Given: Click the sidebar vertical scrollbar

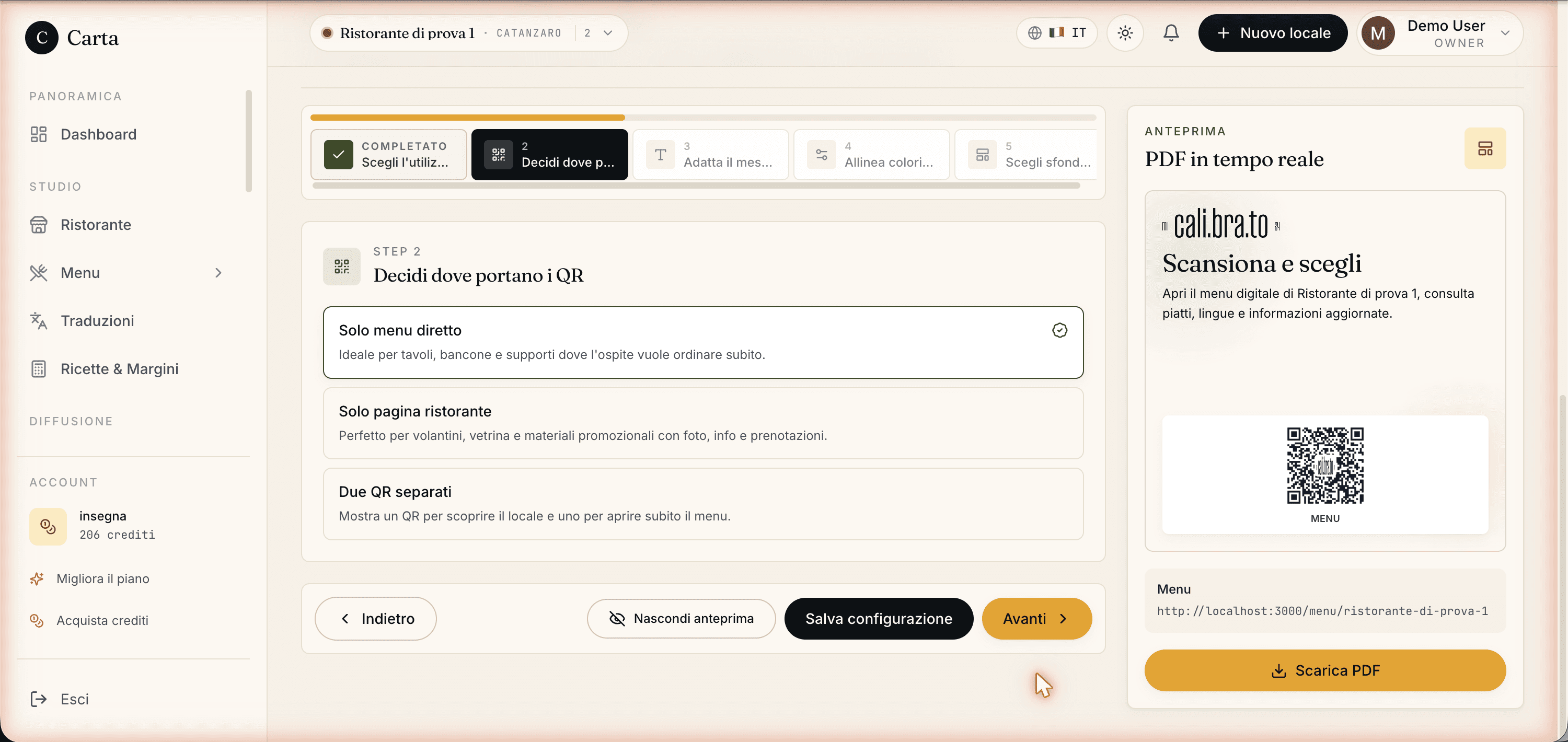Looking at the screenshot, I should [x=248, y=141].
